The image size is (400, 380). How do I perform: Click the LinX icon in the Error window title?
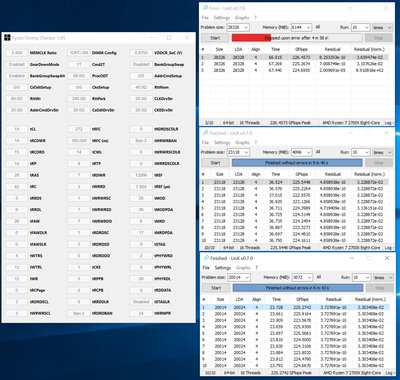[205, 8]
